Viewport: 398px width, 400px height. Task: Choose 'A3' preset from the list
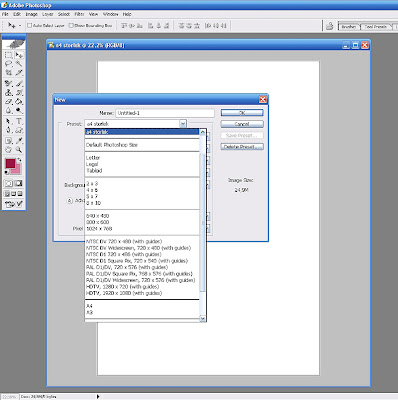pos(142,313)
